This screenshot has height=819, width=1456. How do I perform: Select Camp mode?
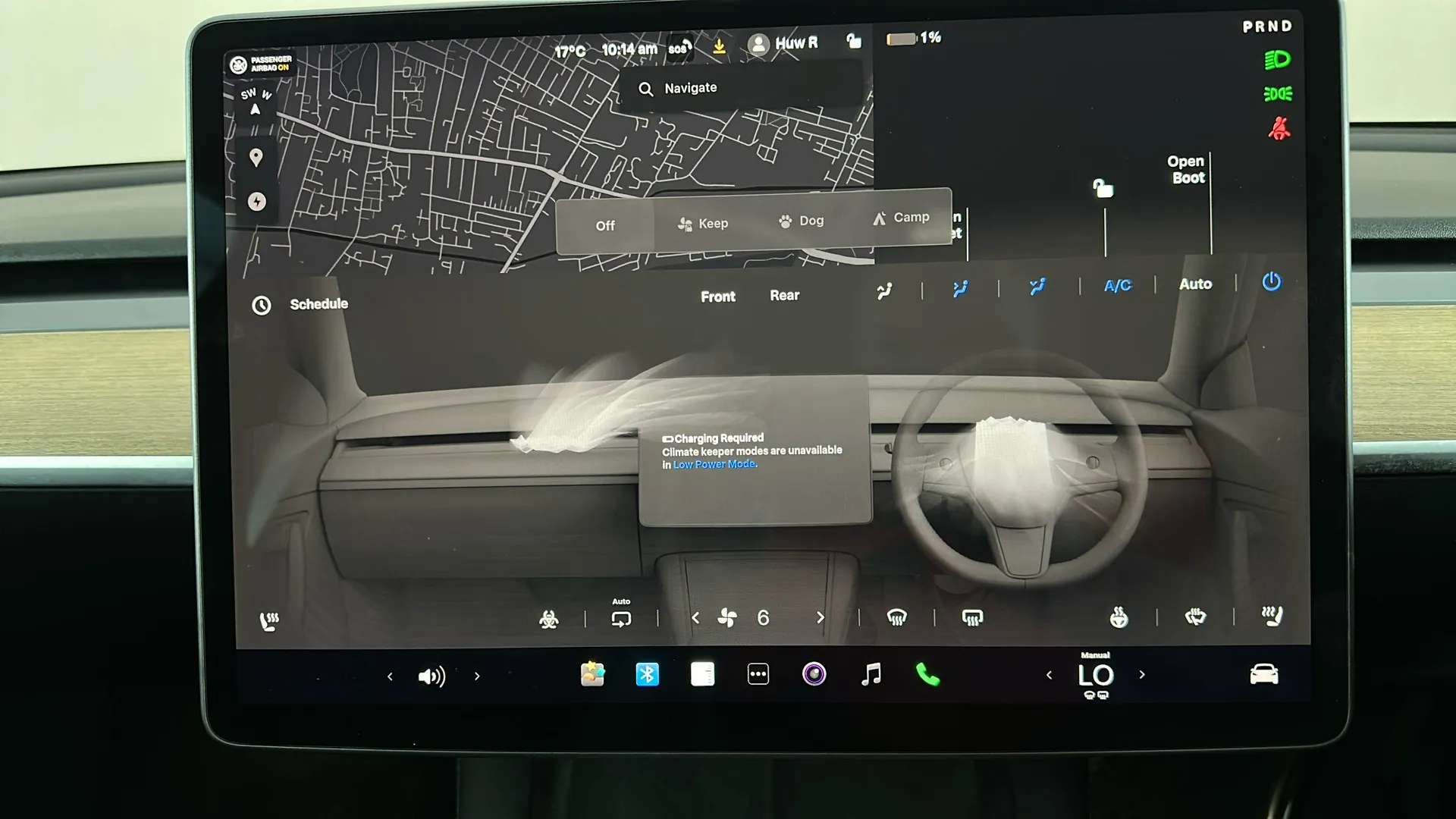(x=900, y=218)
